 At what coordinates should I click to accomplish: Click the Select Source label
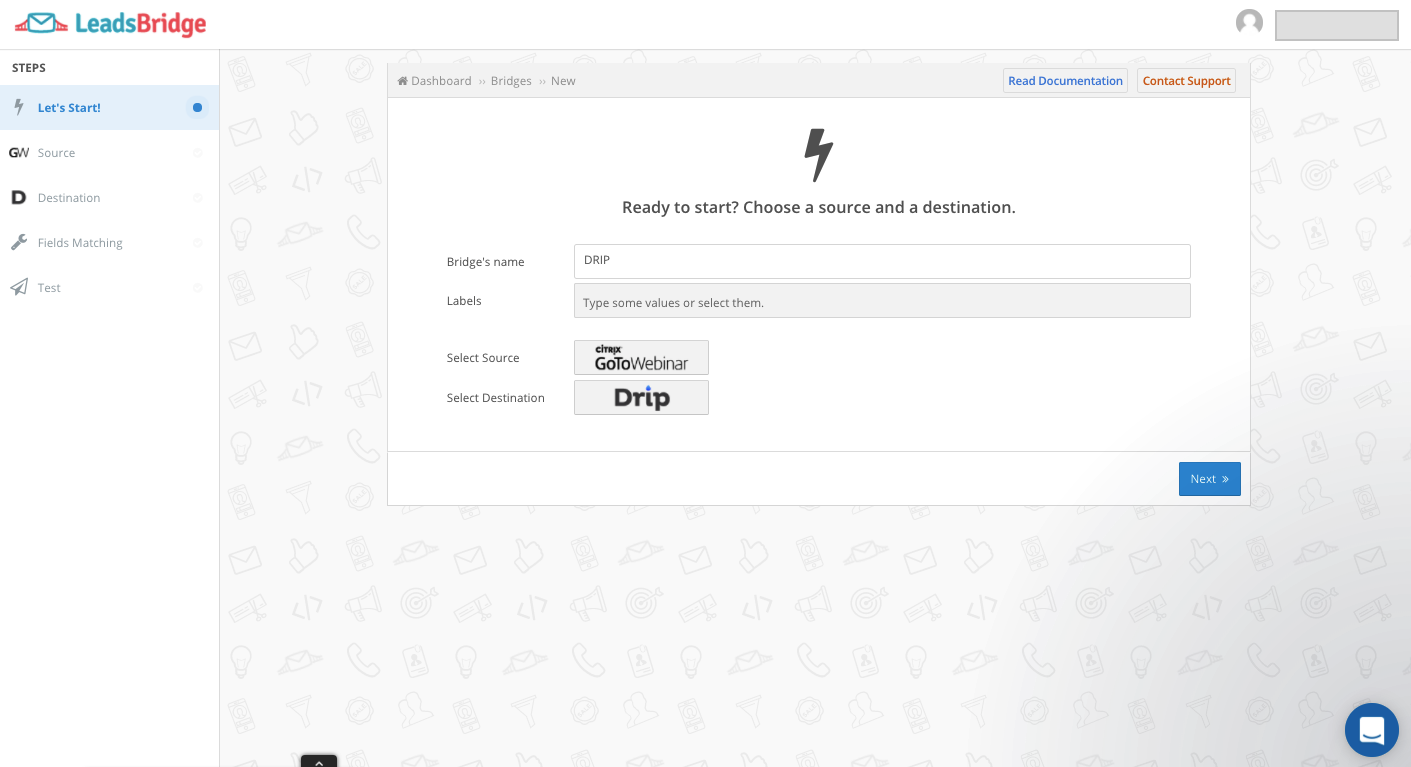pos(483,358)
